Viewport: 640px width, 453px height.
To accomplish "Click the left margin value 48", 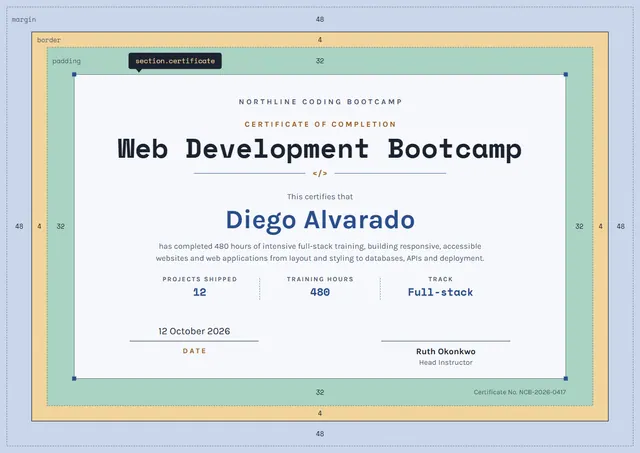I will (x=19, y=226).
